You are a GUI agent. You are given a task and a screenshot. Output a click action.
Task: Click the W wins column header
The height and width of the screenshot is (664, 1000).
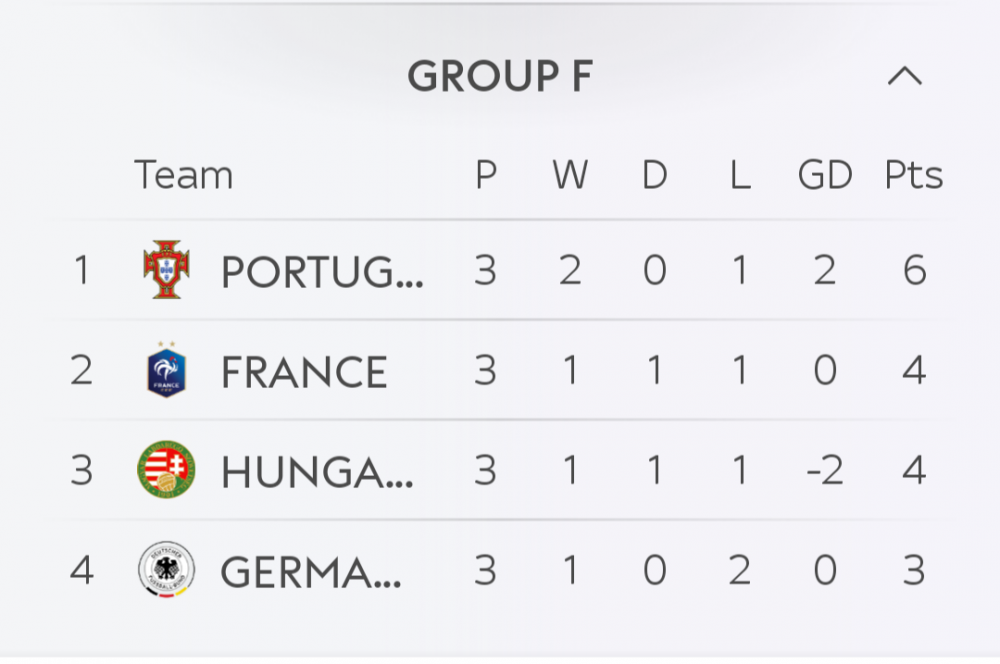click(570, 175)
